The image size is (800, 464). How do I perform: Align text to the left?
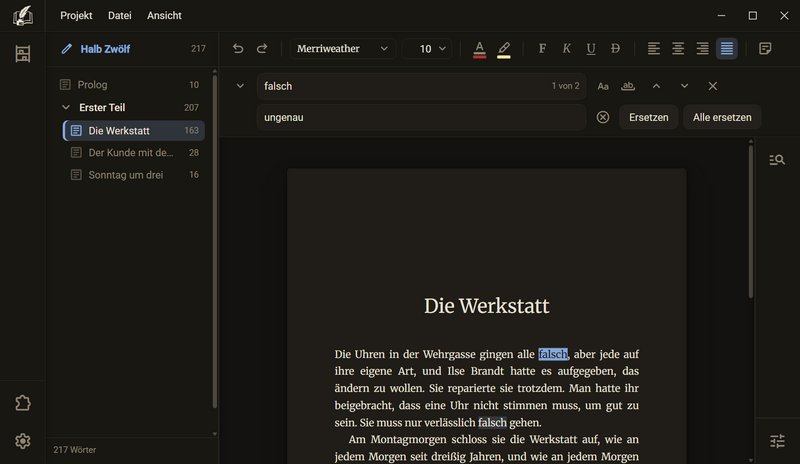pos(654,48)
